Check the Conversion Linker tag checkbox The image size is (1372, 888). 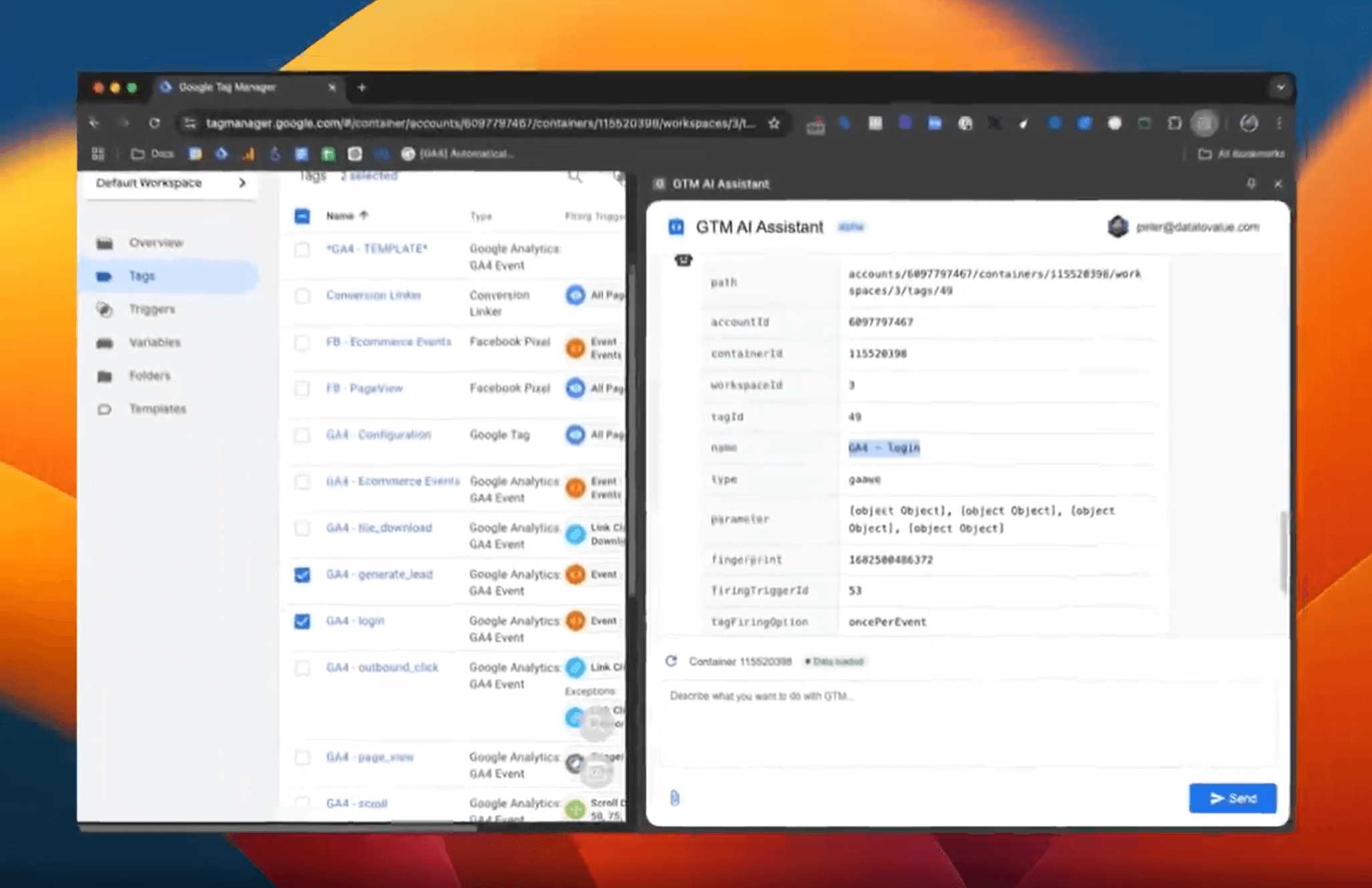[302, 296]
